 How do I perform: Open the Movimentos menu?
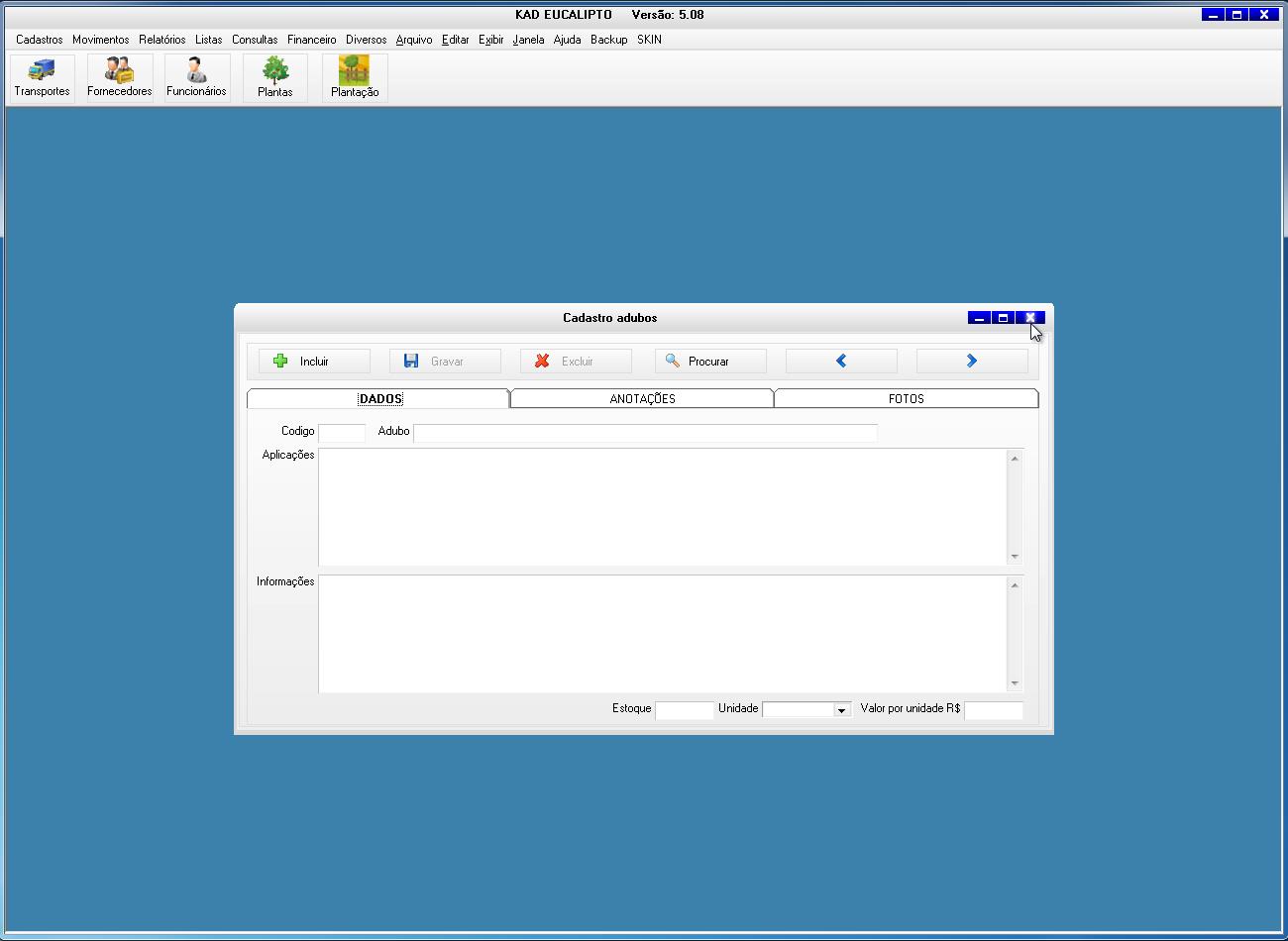click(100, 40)
